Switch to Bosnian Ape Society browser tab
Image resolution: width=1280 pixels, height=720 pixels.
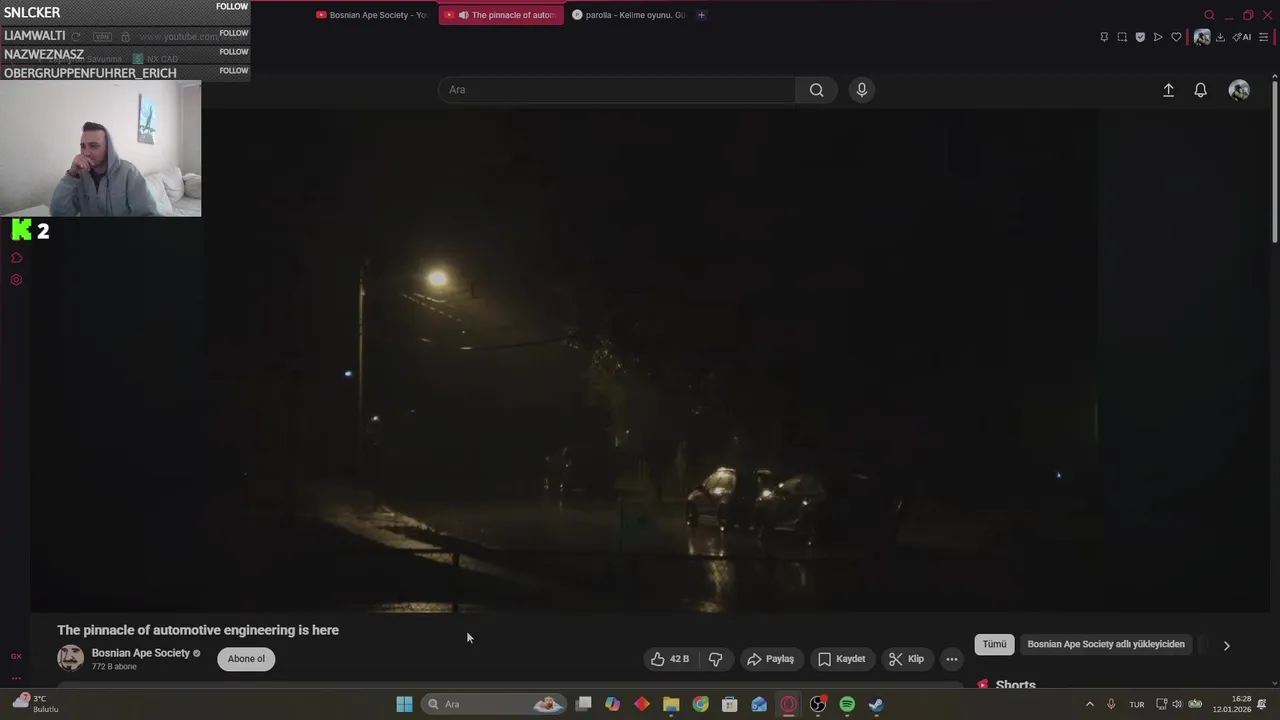371,15
